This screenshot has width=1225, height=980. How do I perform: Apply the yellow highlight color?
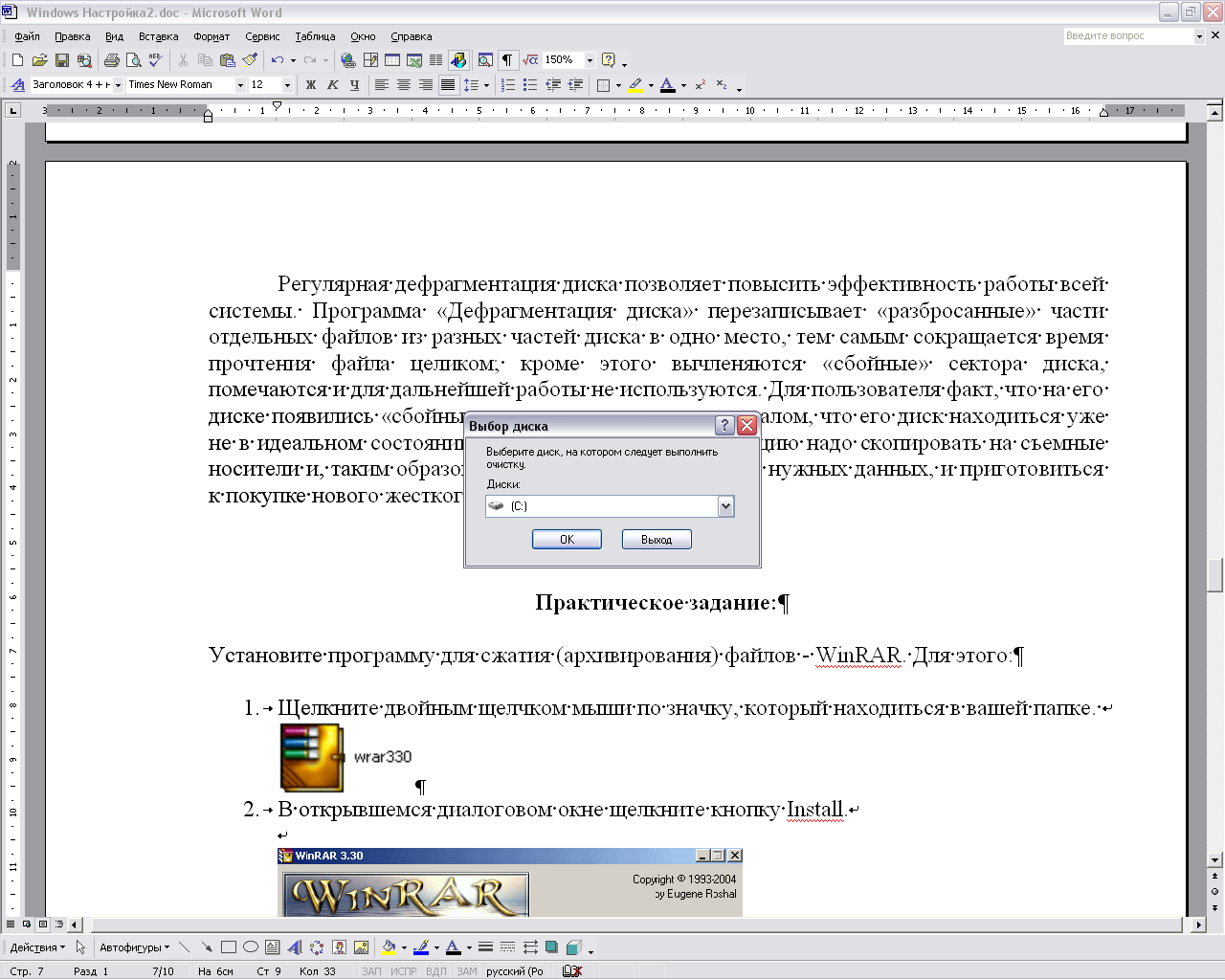(635, 85)
